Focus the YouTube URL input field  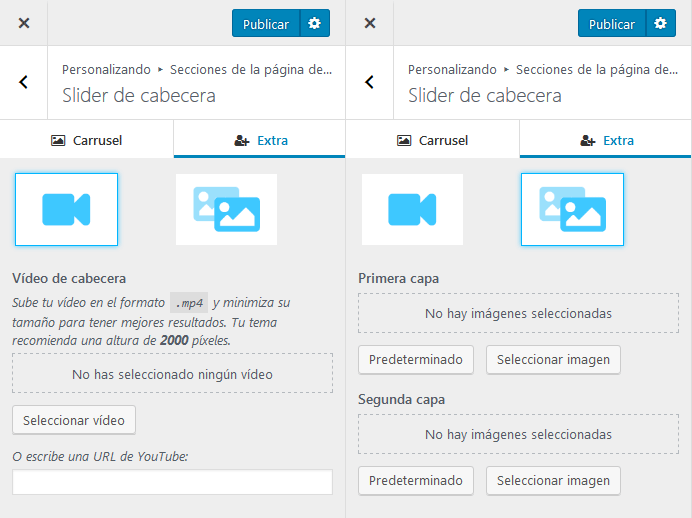(172, 482)
